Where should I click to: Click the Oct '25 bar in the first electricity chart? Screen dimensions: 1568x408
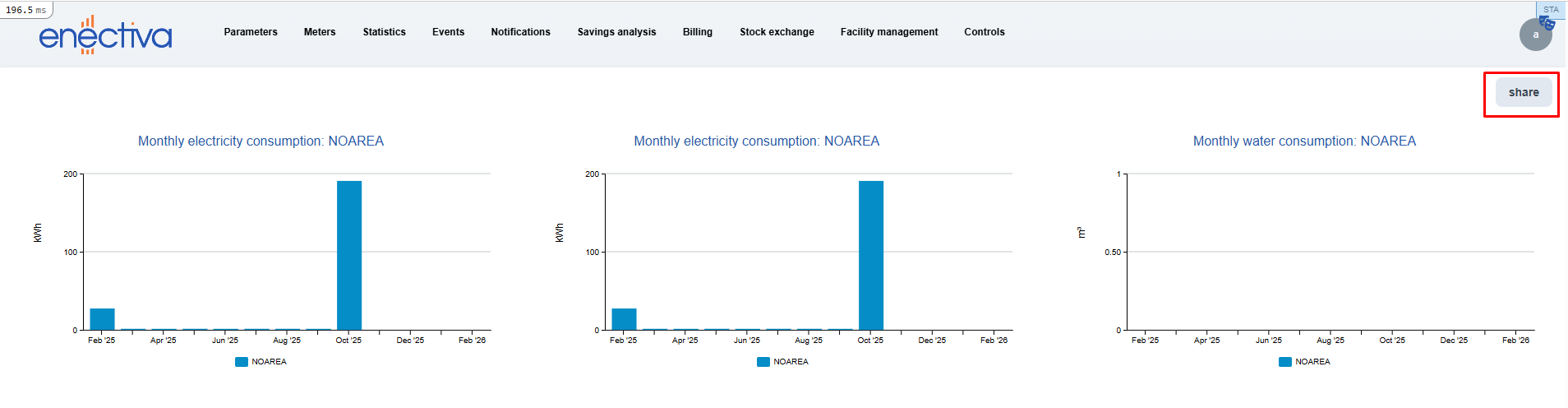(x=349, y=255)
